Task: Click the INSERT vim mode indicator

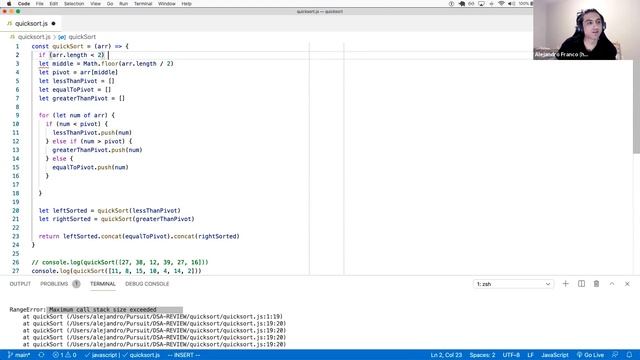Action: (184, 355)
